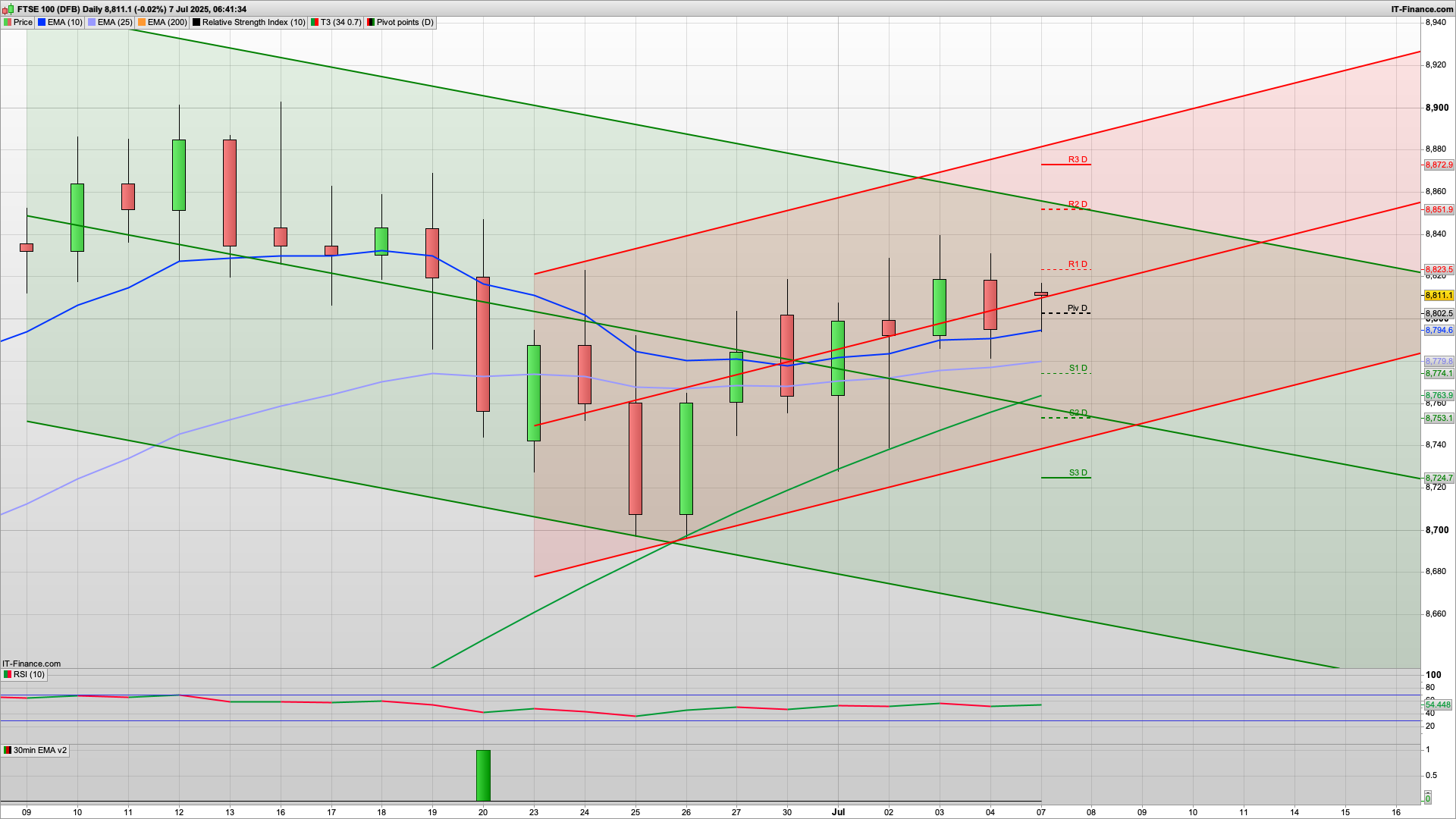Click the current price tag 8,811.1
1456x819 pixels.
[1439, 295]
